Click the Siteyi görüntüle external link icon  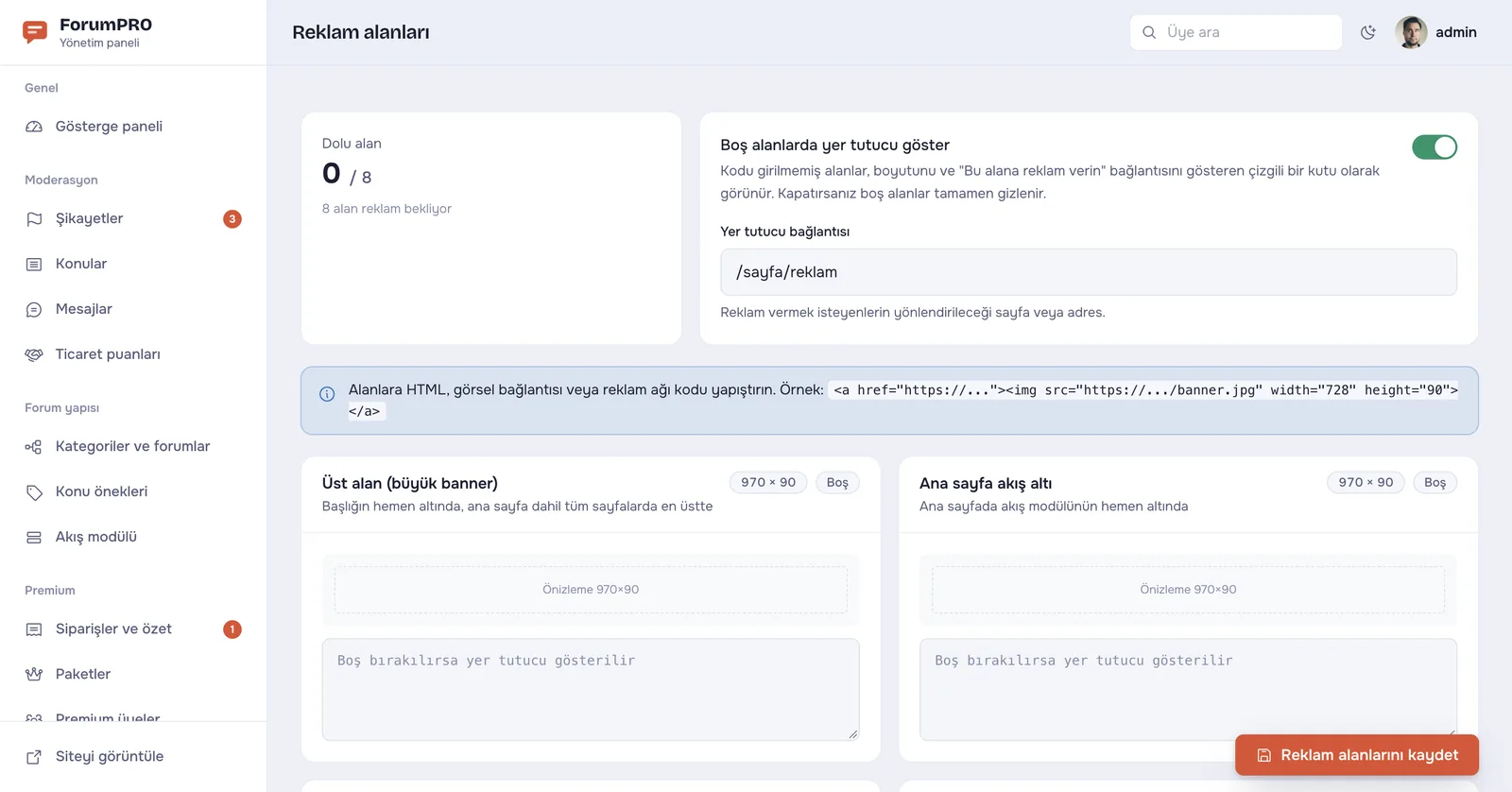click(x=34, y=757)
